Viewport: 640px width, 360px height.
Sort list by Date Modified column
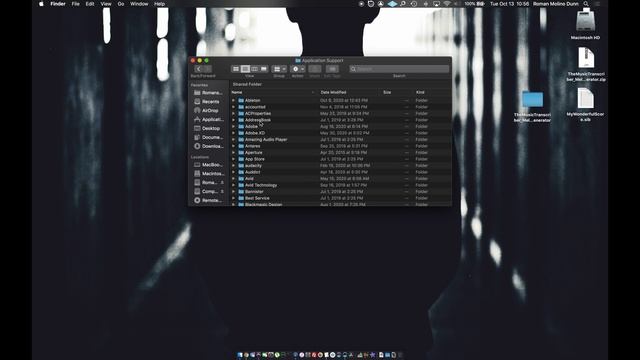point(349,92)
